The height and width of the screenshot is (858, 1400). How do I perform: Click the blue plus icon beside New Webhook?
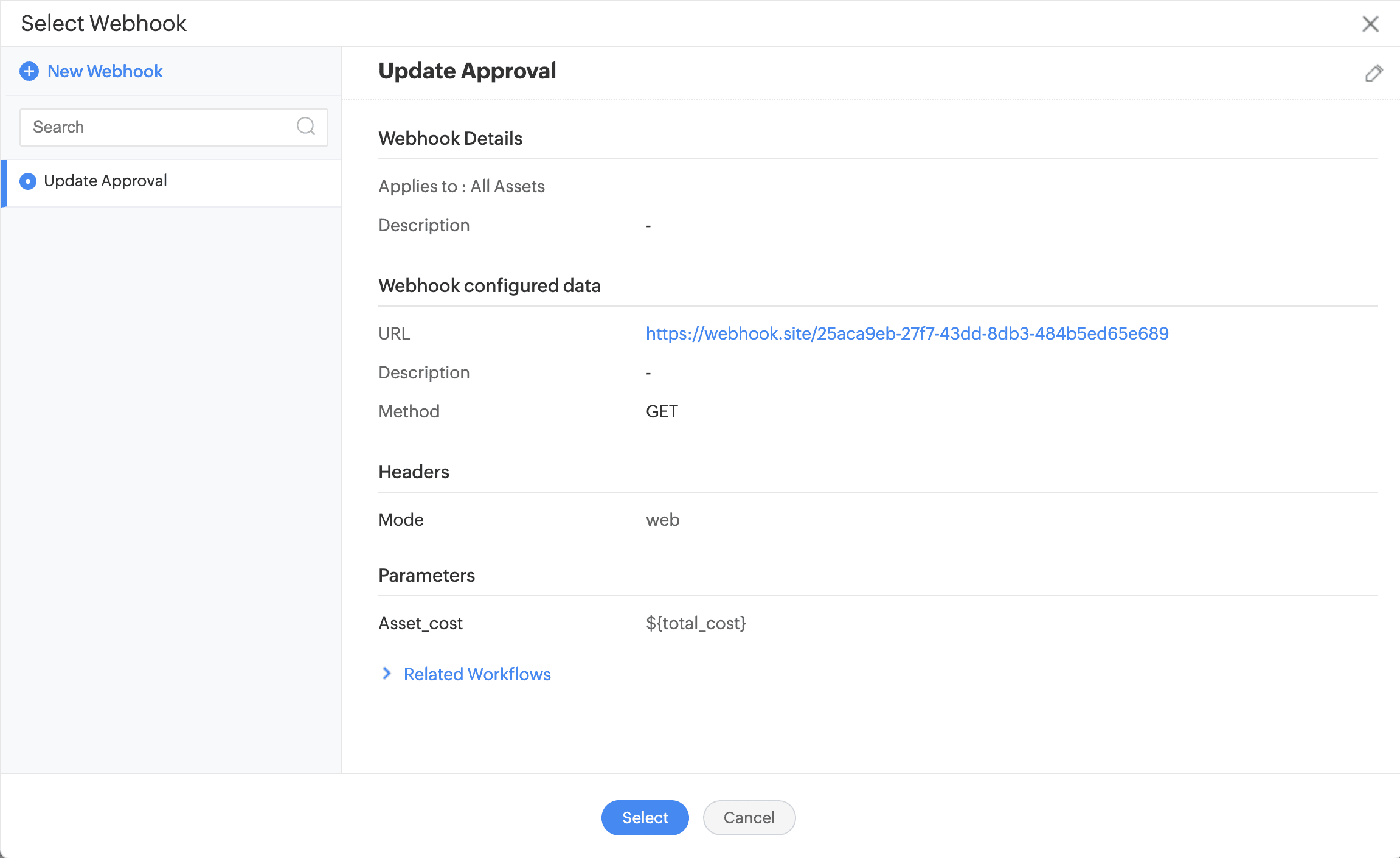tap(29, 71)
